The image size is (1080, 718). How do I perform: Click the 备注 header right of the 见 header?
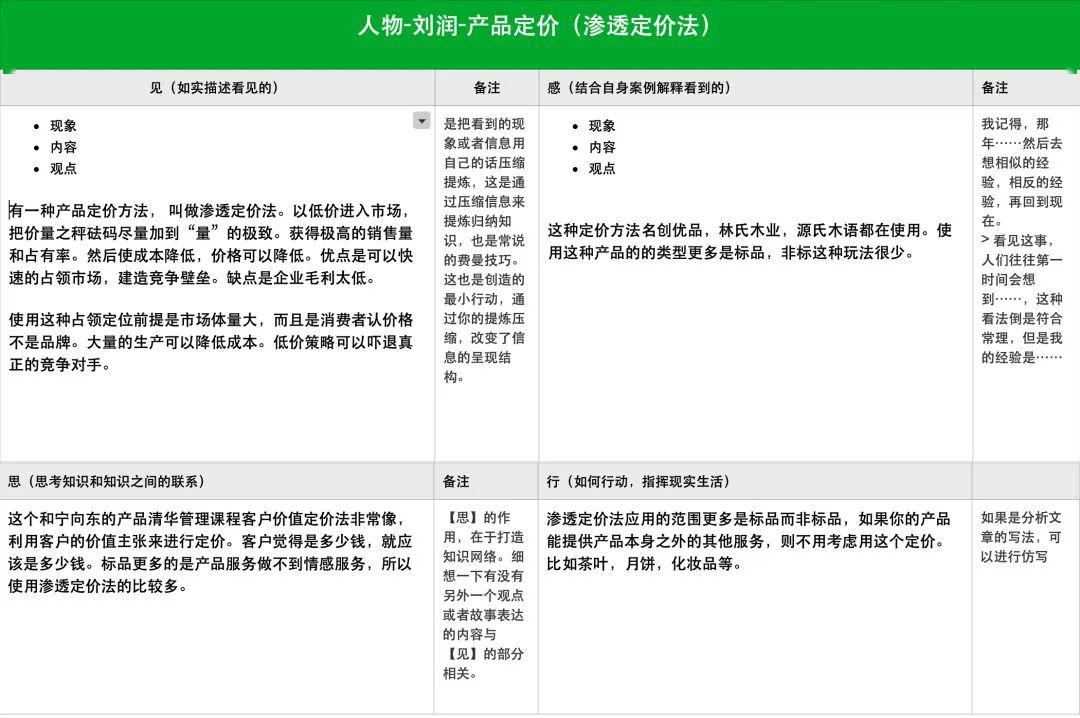486,88
